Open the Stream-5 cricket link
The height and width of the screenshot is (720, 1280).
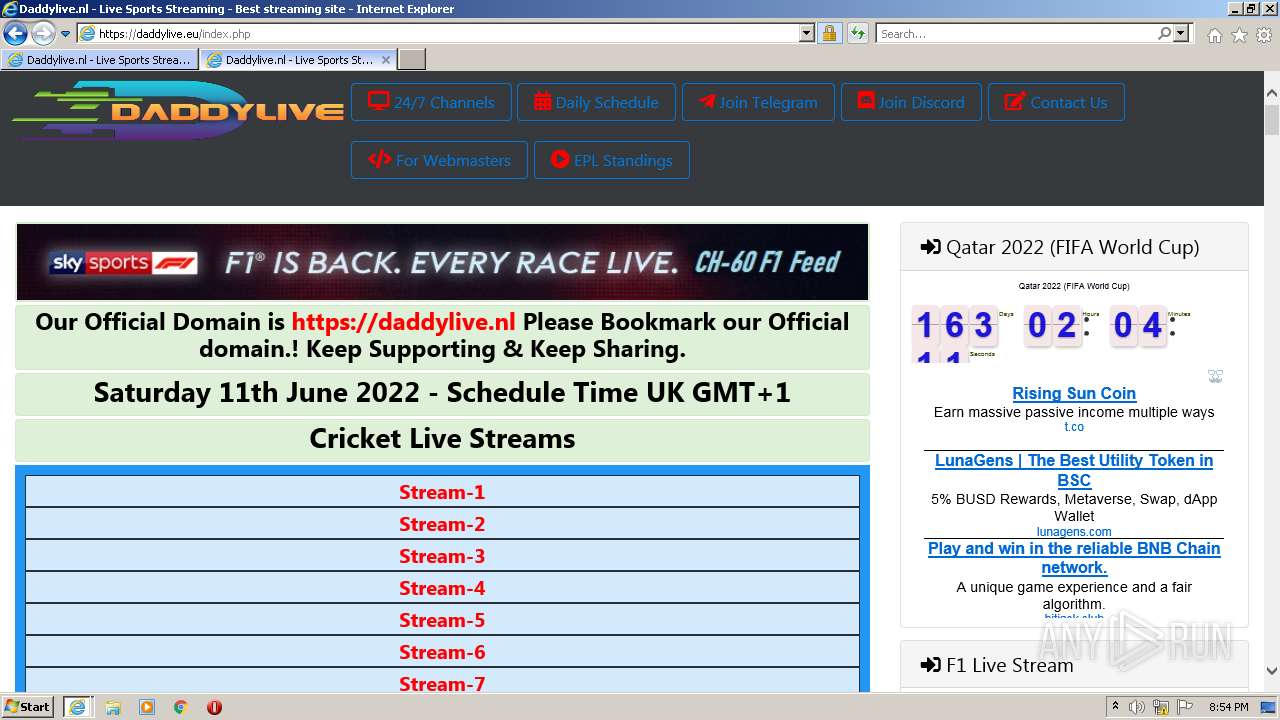pos(442,620)
